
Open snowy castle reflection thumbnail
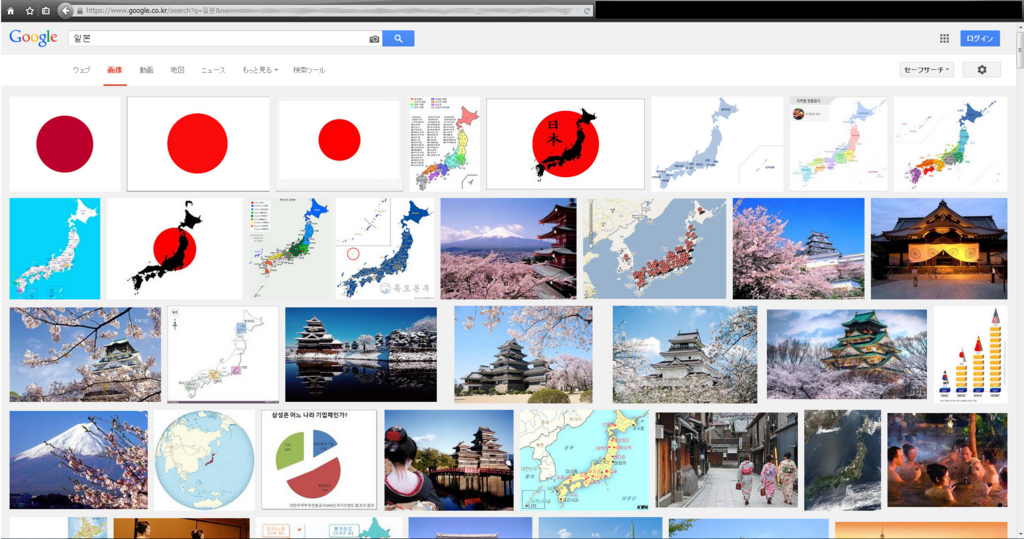[x=361, y=355]
